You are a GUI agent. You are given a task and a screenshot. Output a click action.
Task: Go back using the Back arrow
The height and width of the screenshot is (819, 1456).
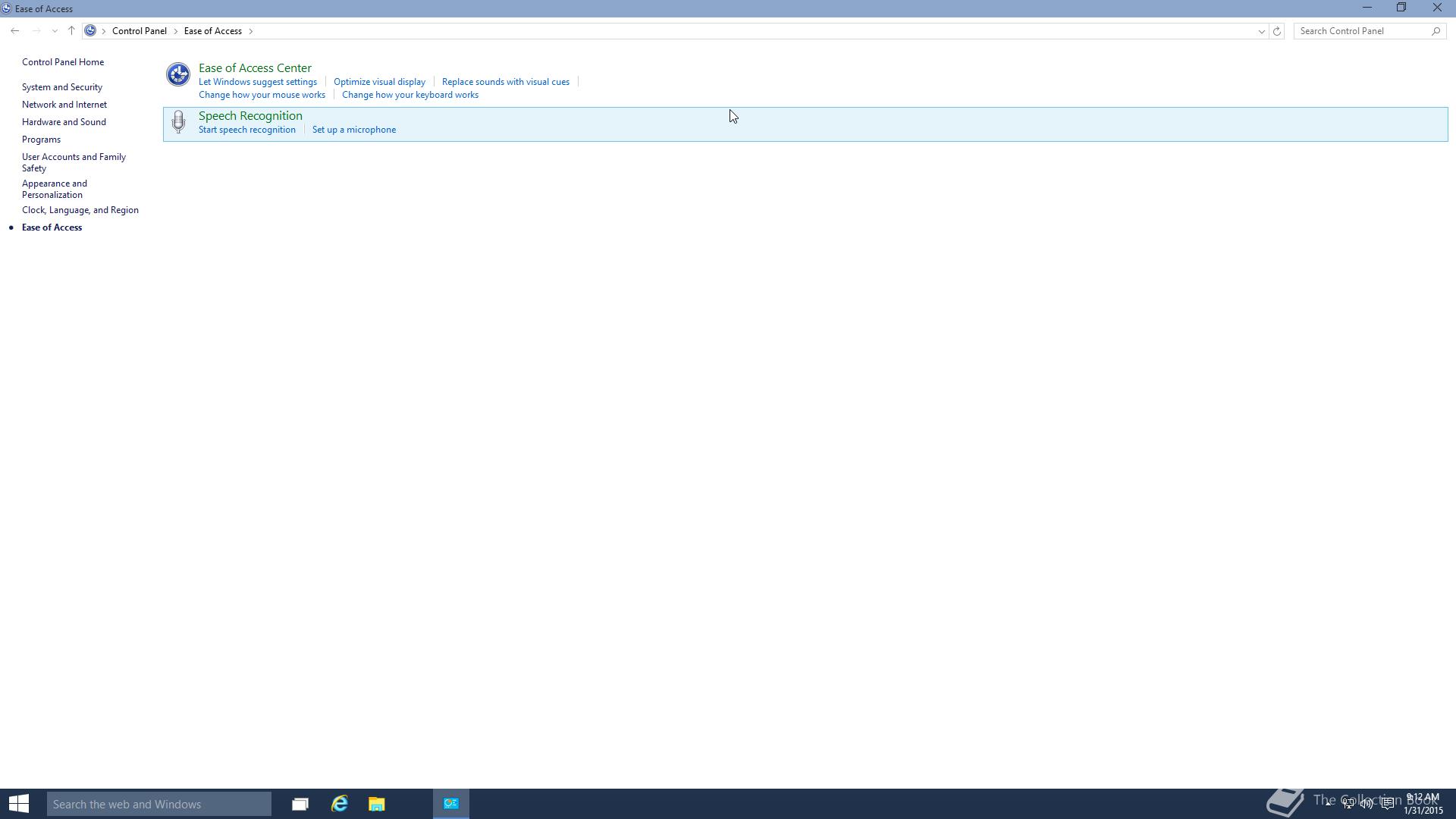[15, 31]
